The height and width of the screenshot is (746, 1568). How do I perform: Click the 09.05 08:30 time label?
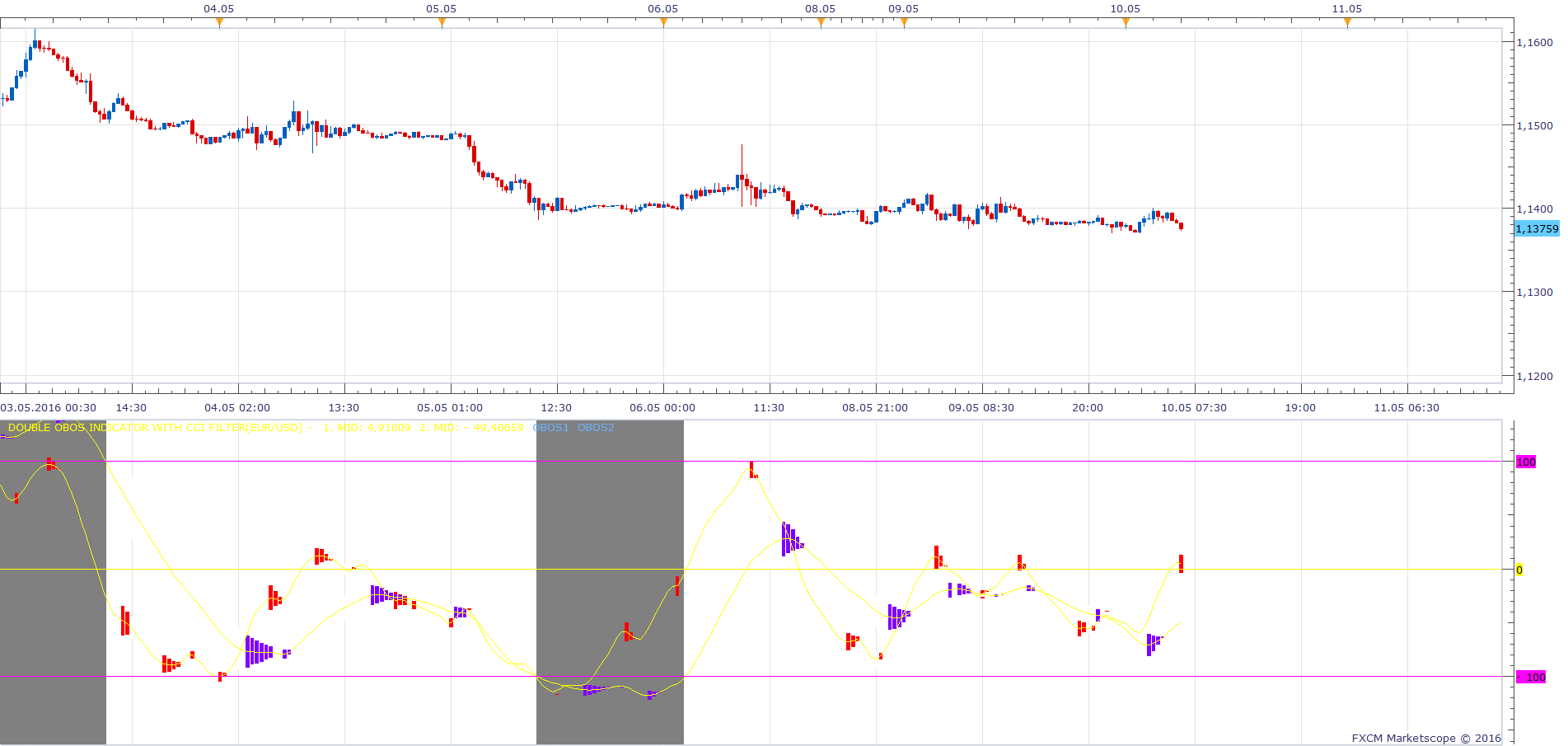click(981, 407)
